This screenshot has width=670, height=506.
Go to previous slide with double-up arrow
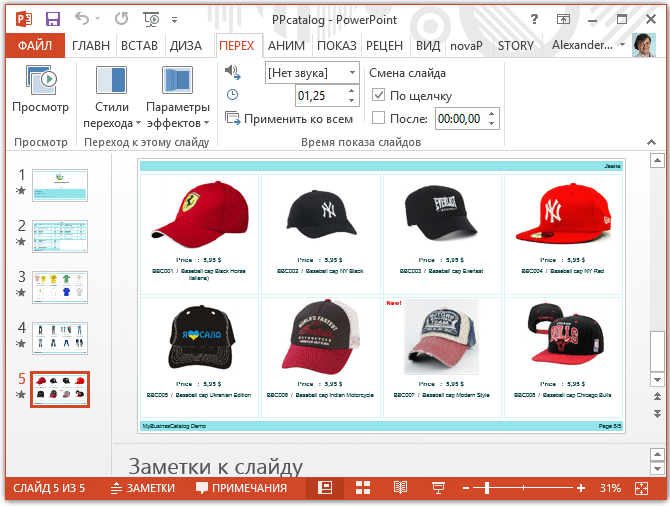pyautogui.click(x=657, y=397)
